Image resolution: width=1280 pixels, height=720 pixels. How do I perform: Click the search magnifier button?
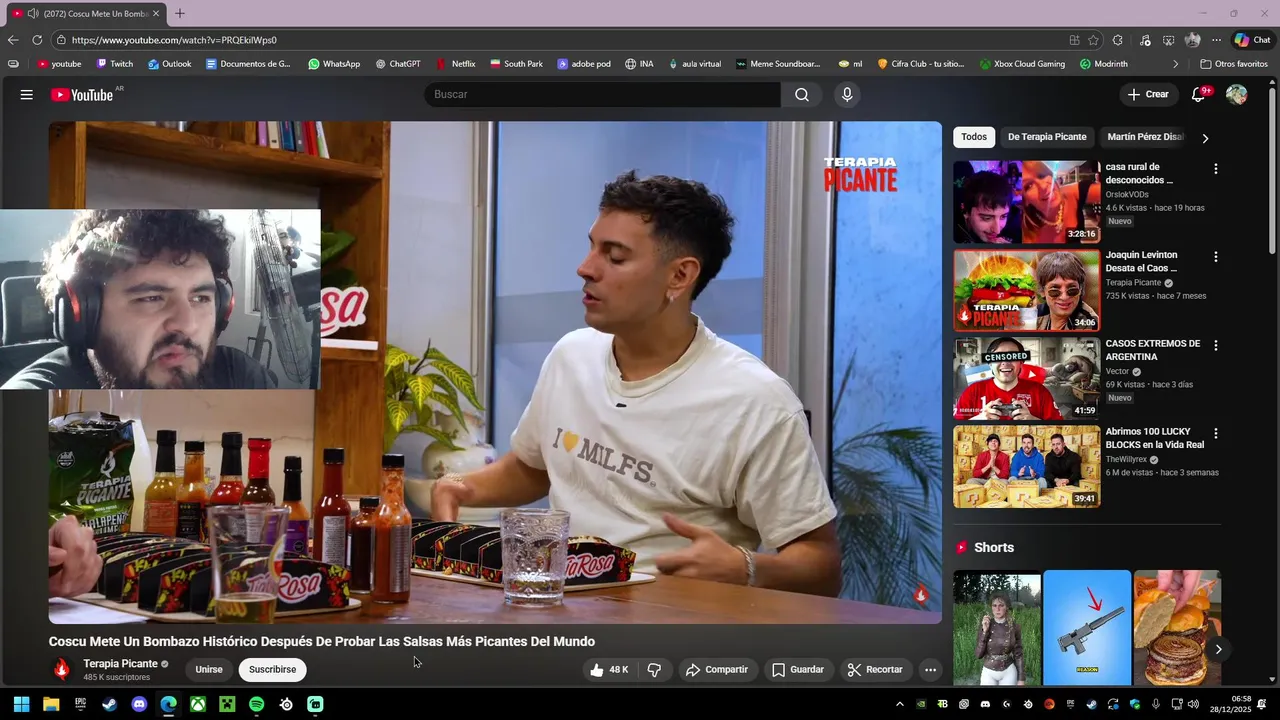[802, 94]
